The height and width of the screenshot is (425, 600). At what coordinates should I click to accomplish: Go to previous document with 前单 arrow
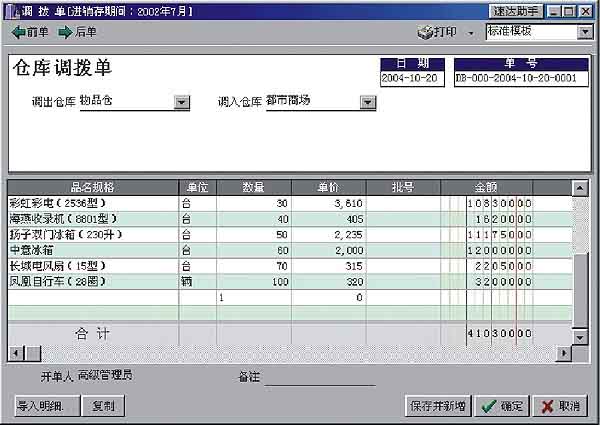(x=30, y=32)
